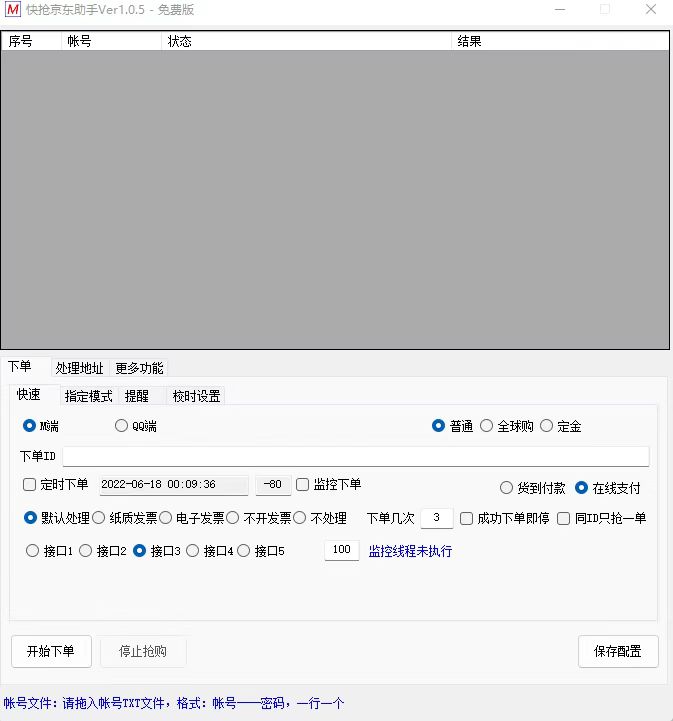Image resolution: width=673 pixels, height=721 pixels.
Task: Focus the 下单ID input field
Action: (x=356, y=457)
